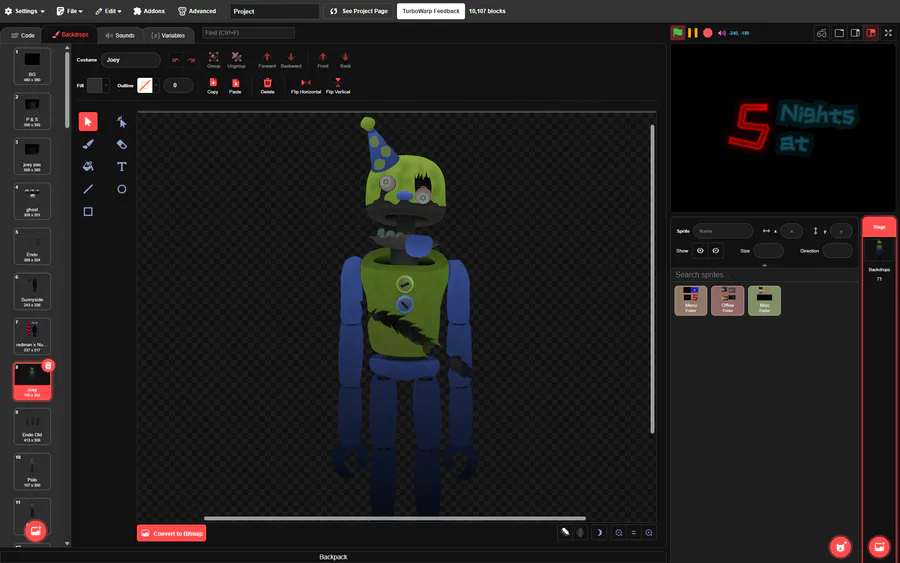Hide sprite using the crossed eye icon
Screen dimensions: 900x563
(716, 251)
